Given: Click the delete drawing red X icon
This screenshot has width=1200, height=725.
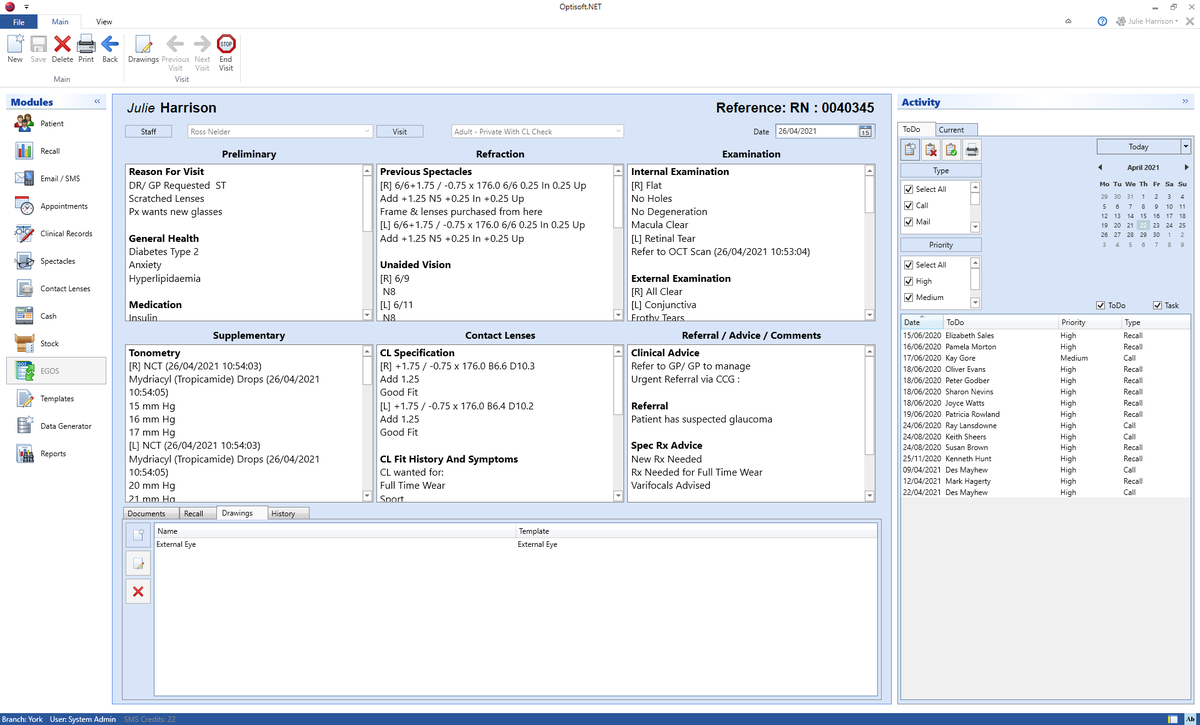Looking at the screenshot, I should pos(137,590).
